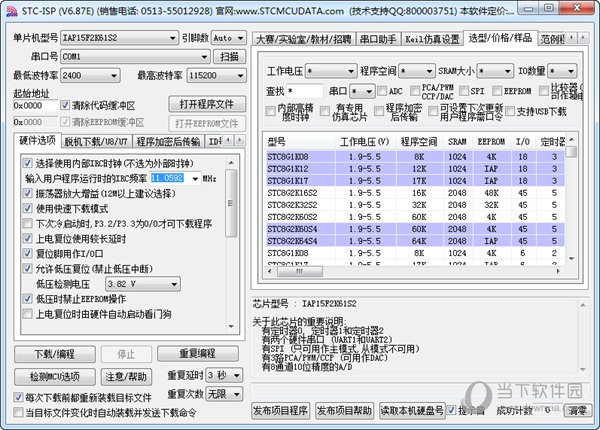
Task: Switch to 串口助手 tab
Action: click(x=378, y=39)
